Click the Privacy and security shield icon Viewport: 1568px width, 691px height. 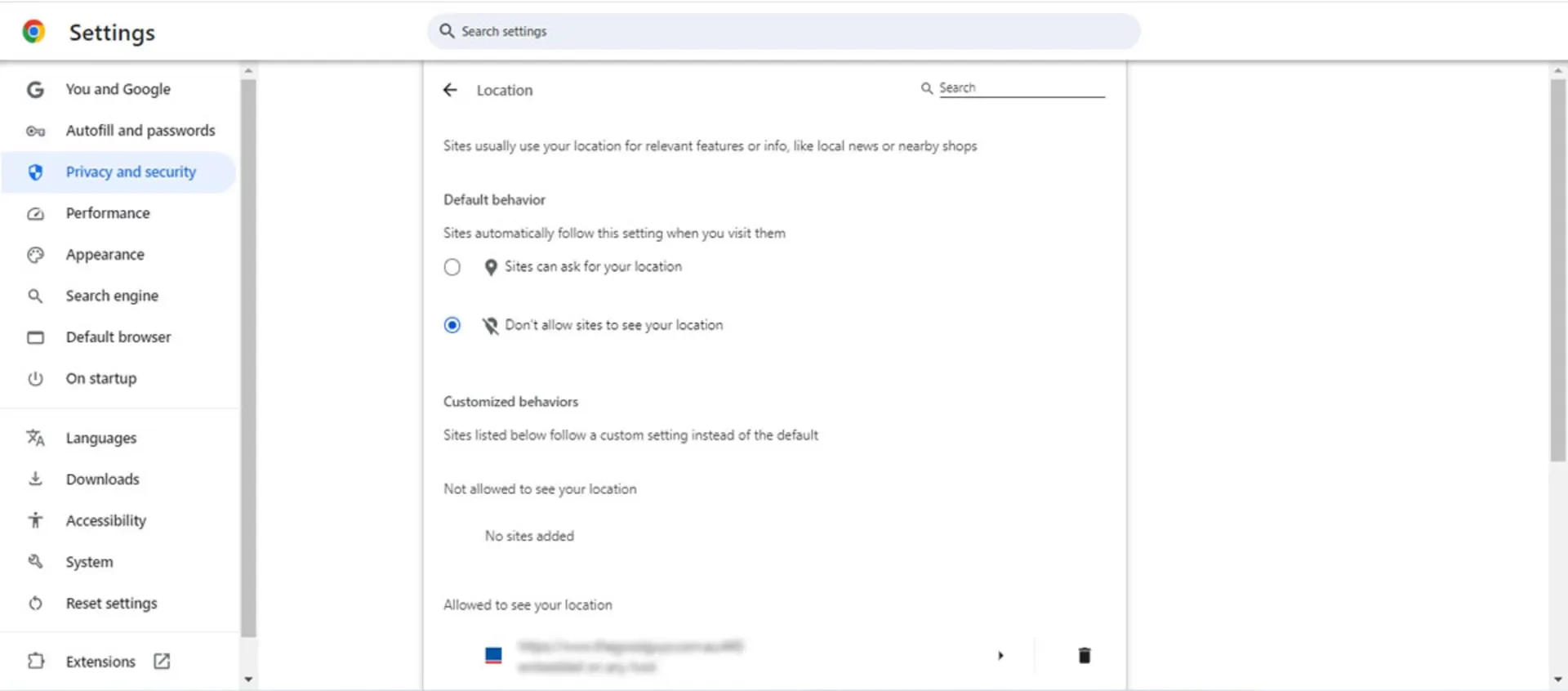point(35,172)
